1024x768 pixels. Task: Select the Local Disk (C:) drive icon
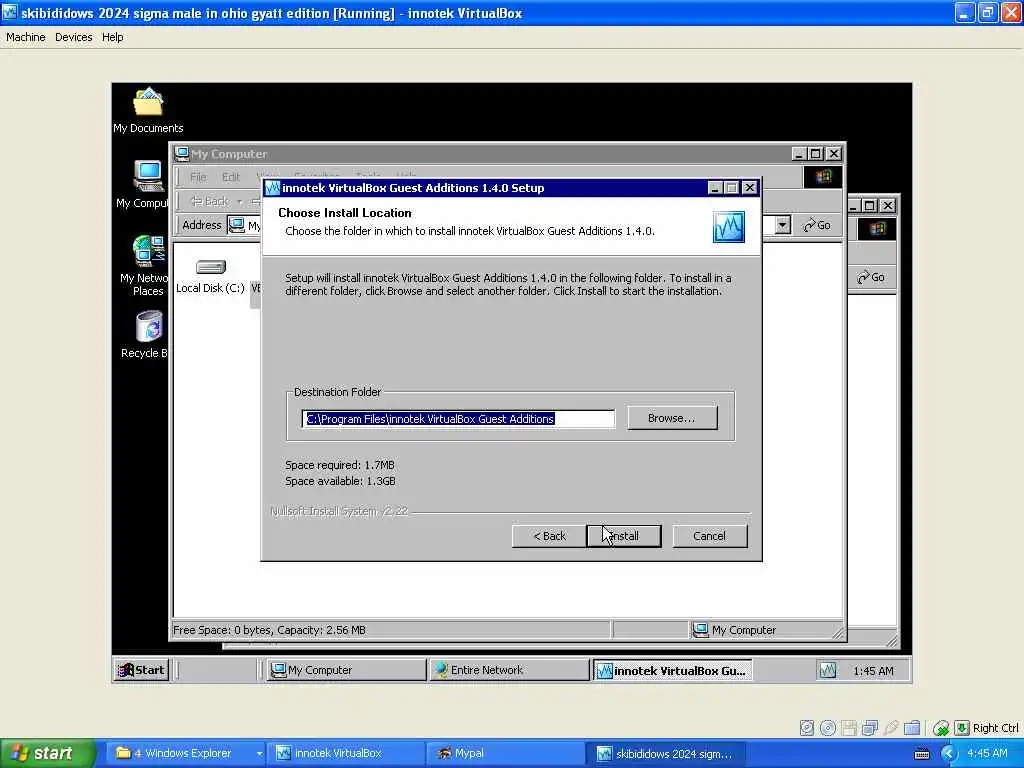[210, 276]
